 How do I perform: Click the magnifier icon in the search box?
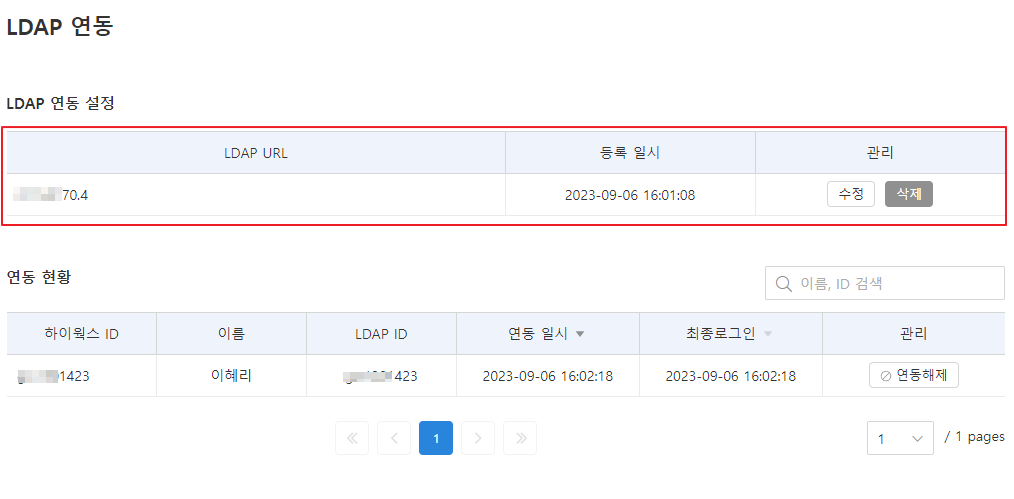(x=783, y=284)
